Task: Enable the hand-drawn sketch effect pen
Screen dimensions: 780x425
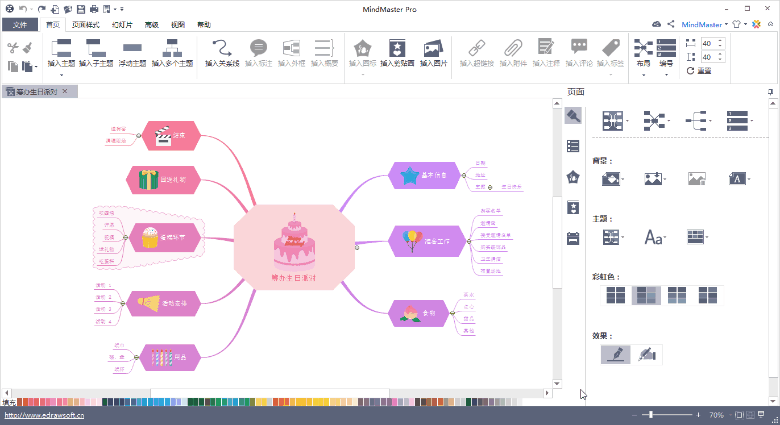Action: click(647, 354)
